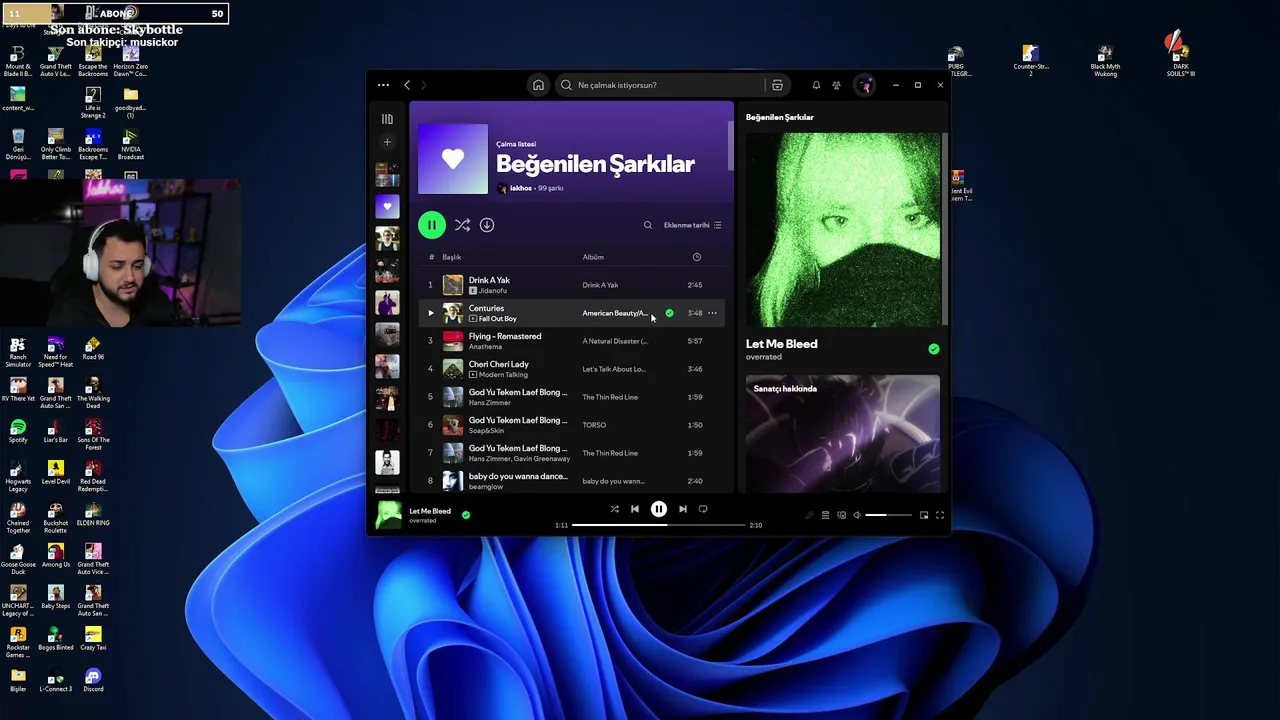
Task: Click the 'Let Me Bleed' album art in the player bar
Action: click(388, 515)
